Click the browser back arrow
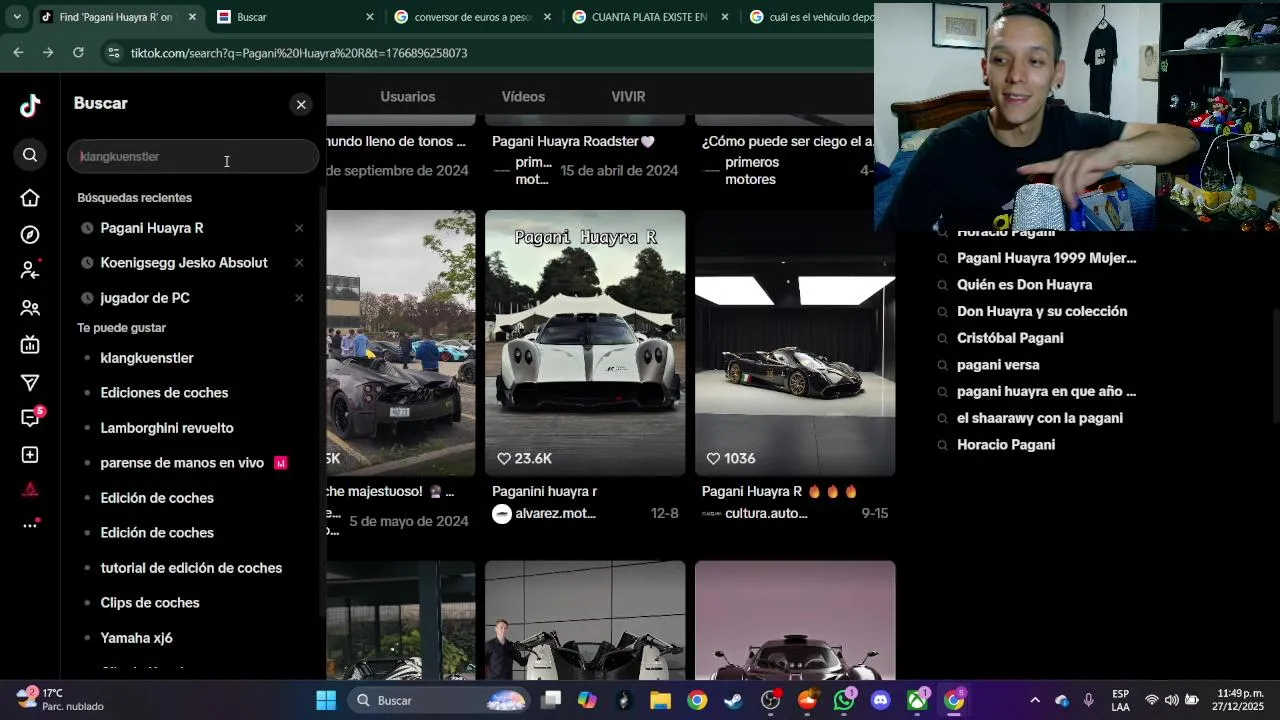 point(18,52)
